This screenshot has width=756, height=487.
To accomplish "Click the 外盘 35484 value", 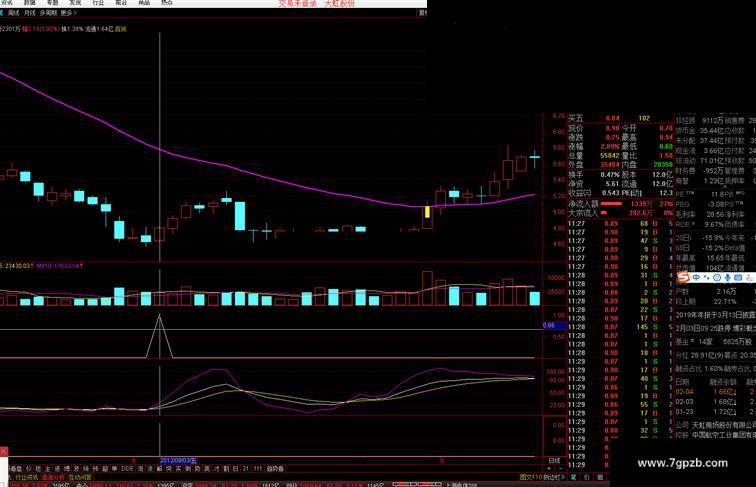I will pos(610,165).
